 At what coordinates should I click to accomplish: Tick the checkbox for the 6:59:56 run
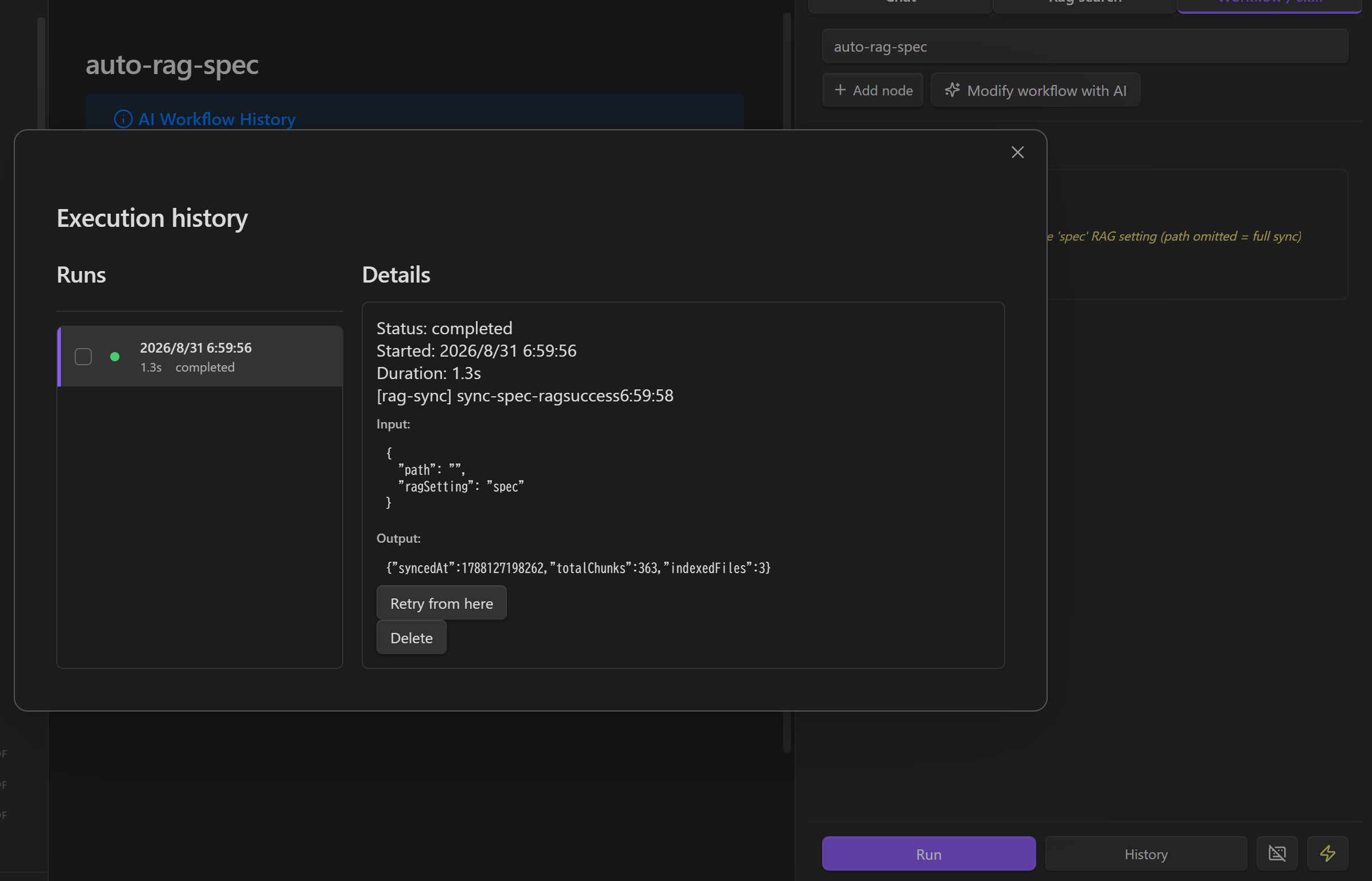pos(83,357)
